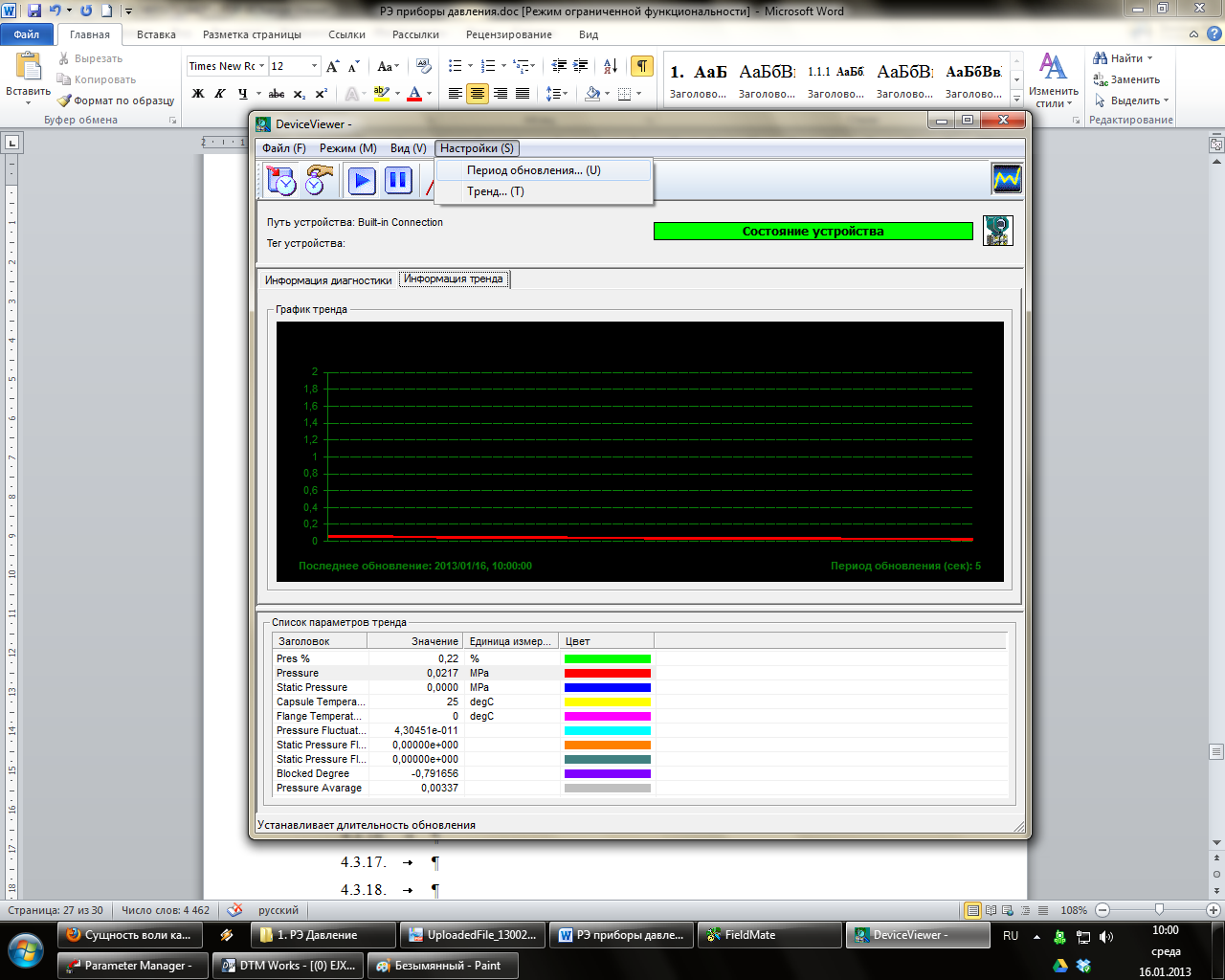
Task: Toggle superscript in Word ribbon
Action: point(321,94)
